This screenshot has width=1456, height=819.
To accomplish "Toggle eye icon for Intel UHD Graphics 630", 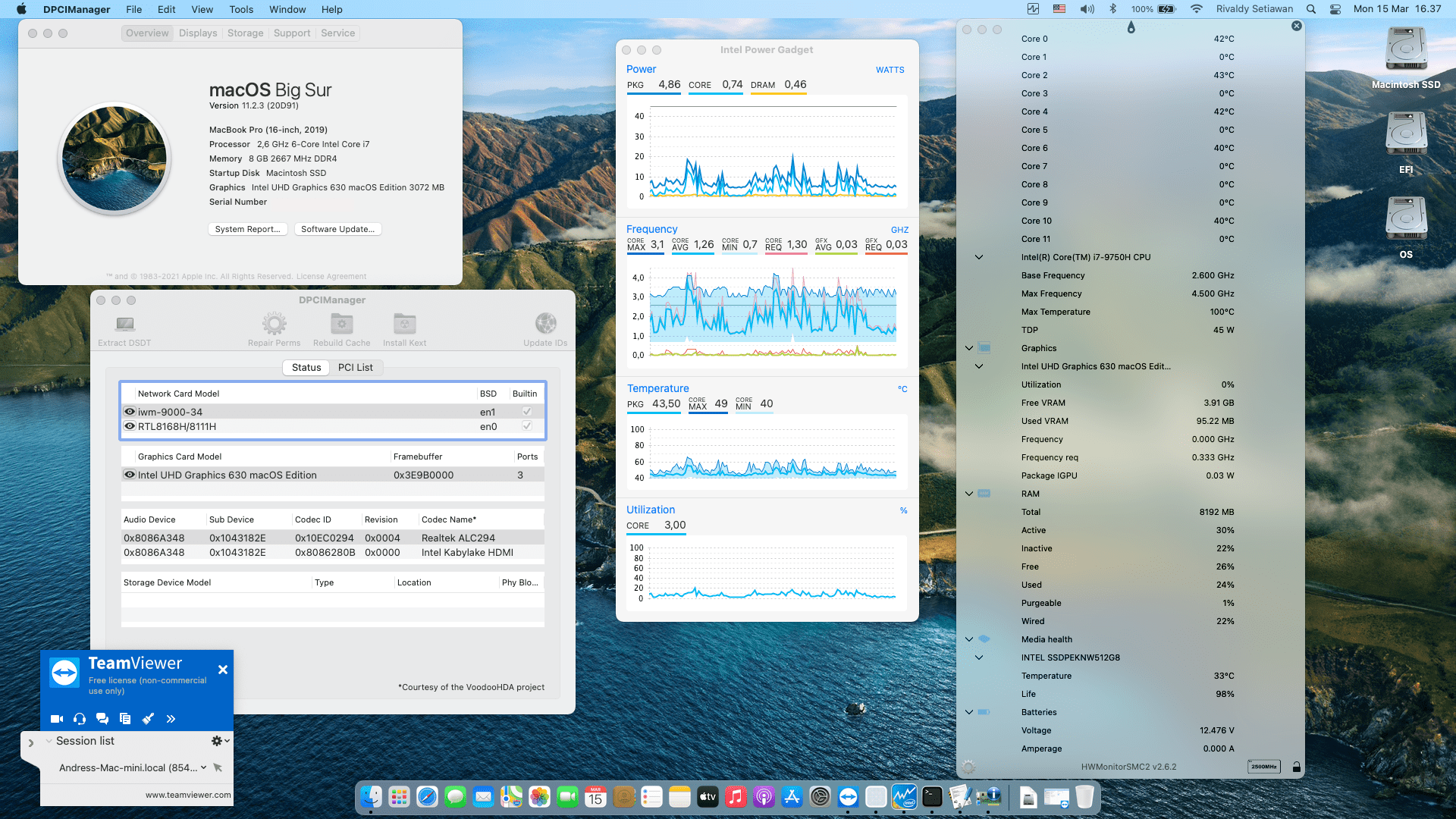I will point(130,475).
